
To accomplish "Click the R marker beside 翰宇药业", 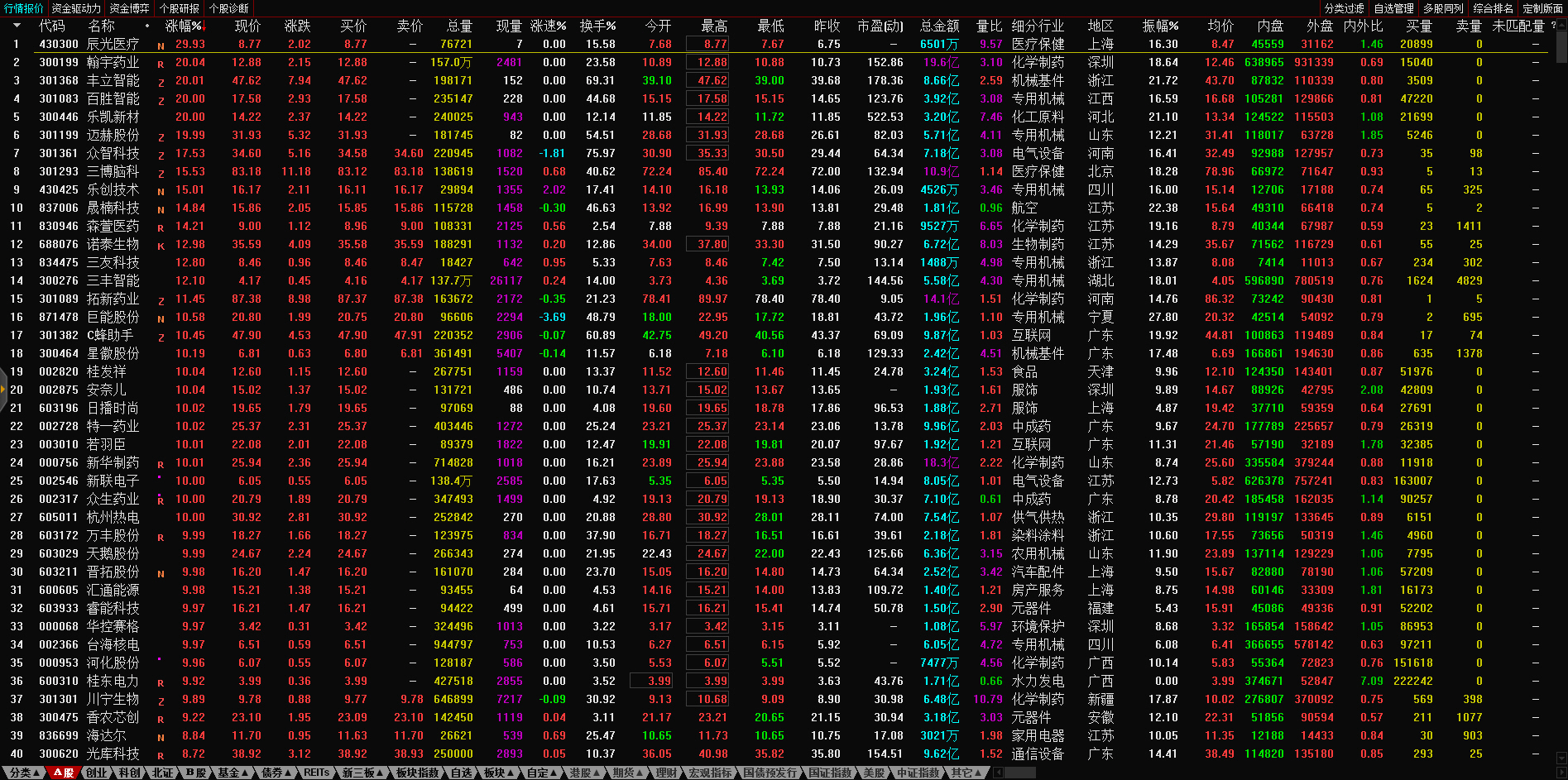I will point(161,63).
